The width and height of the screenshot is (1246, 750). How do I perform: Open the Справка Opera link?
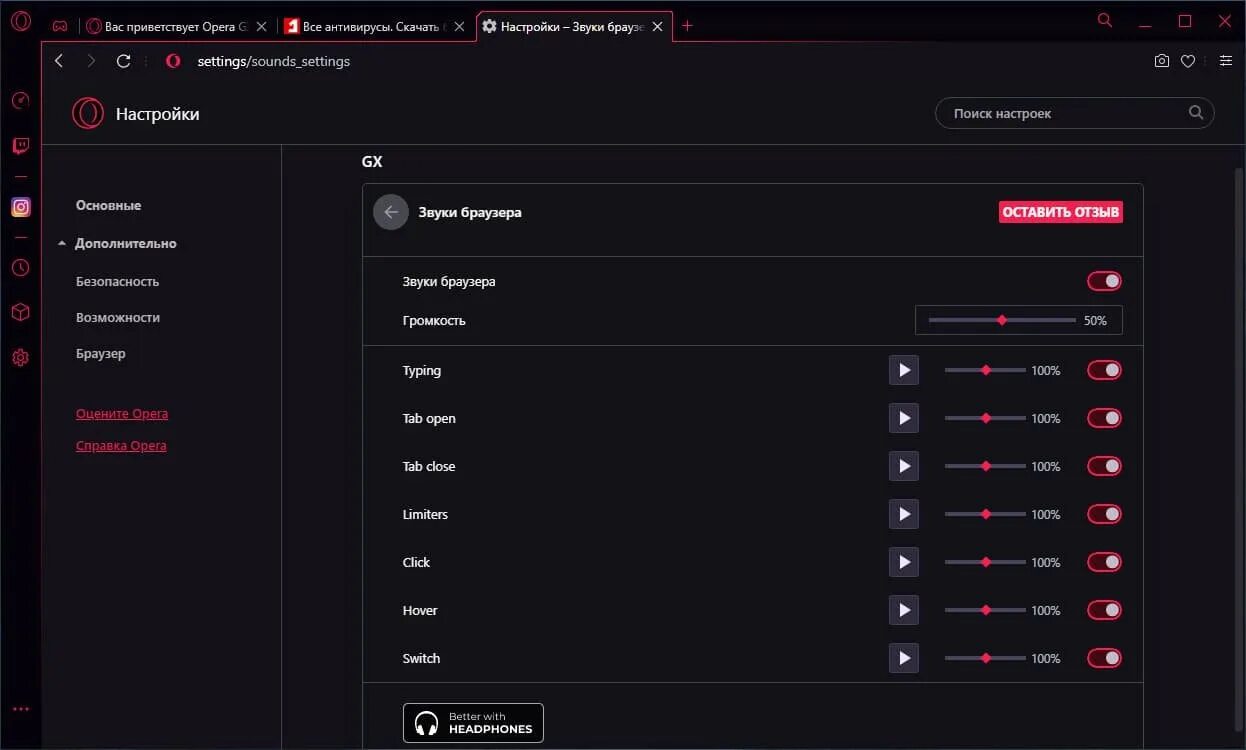click(x=121, y=445)
